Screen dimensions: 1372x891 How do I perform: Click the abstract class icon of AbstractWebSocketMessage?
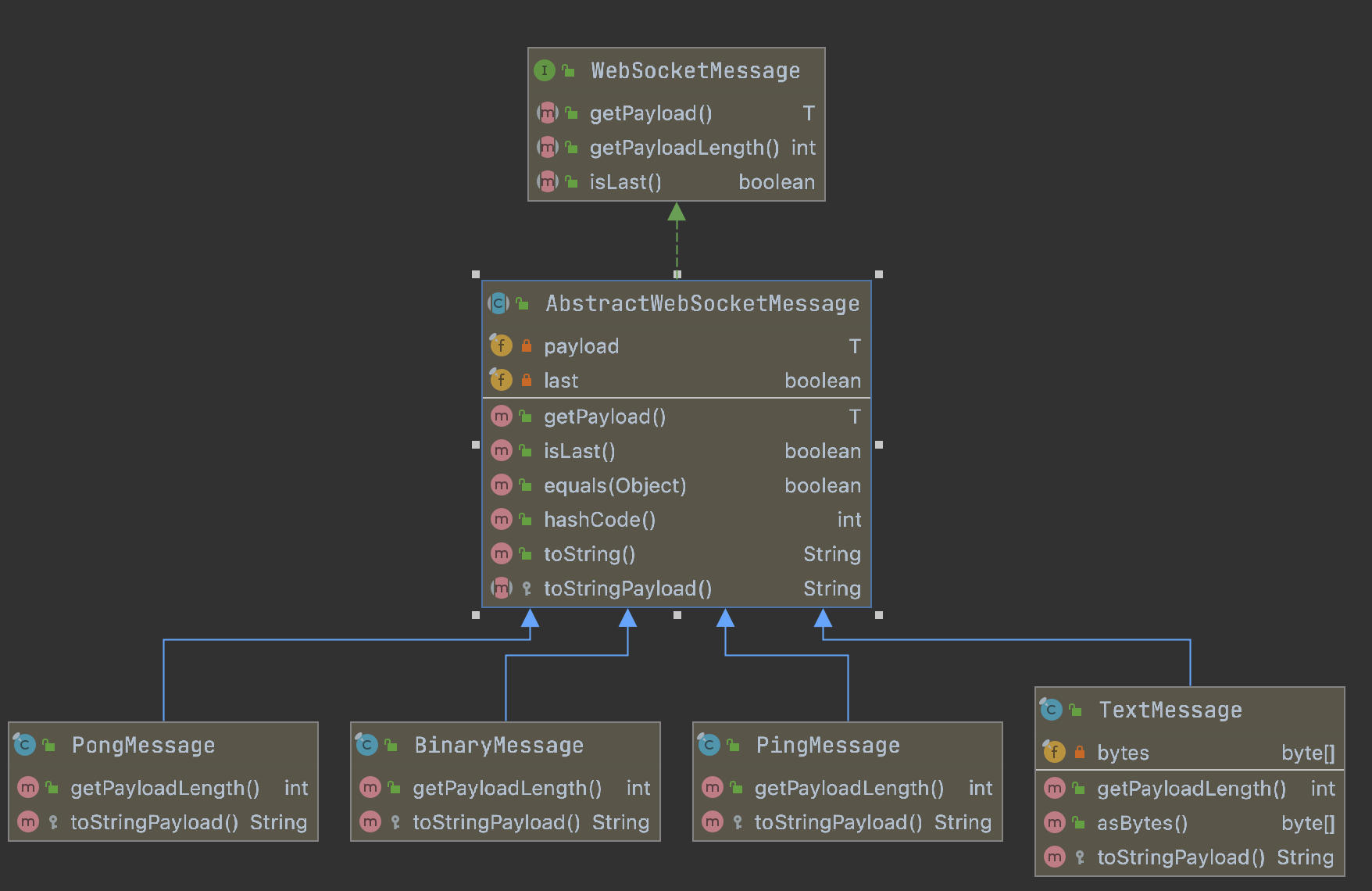[x=498, y=303]
